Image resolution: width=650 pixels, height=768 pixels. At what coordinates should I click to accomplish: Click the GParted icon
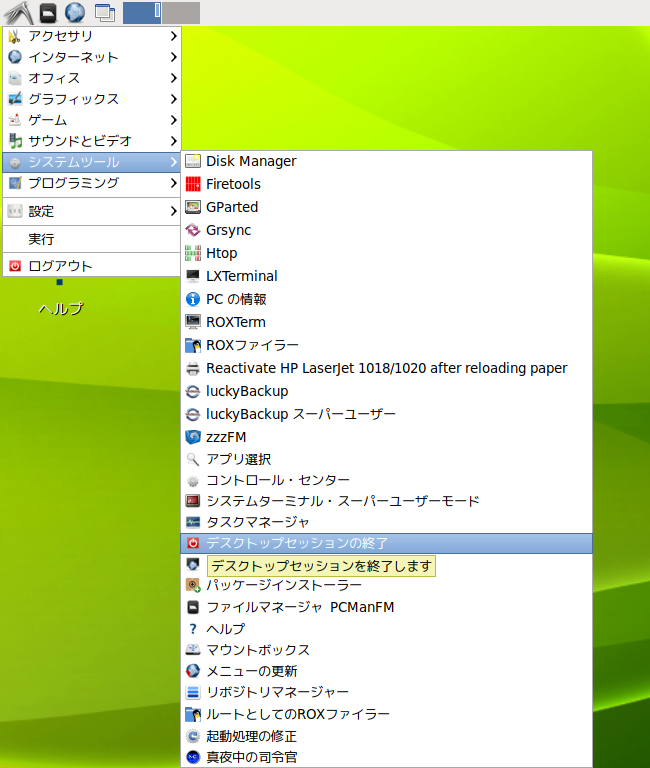click(x=193, y=207)
